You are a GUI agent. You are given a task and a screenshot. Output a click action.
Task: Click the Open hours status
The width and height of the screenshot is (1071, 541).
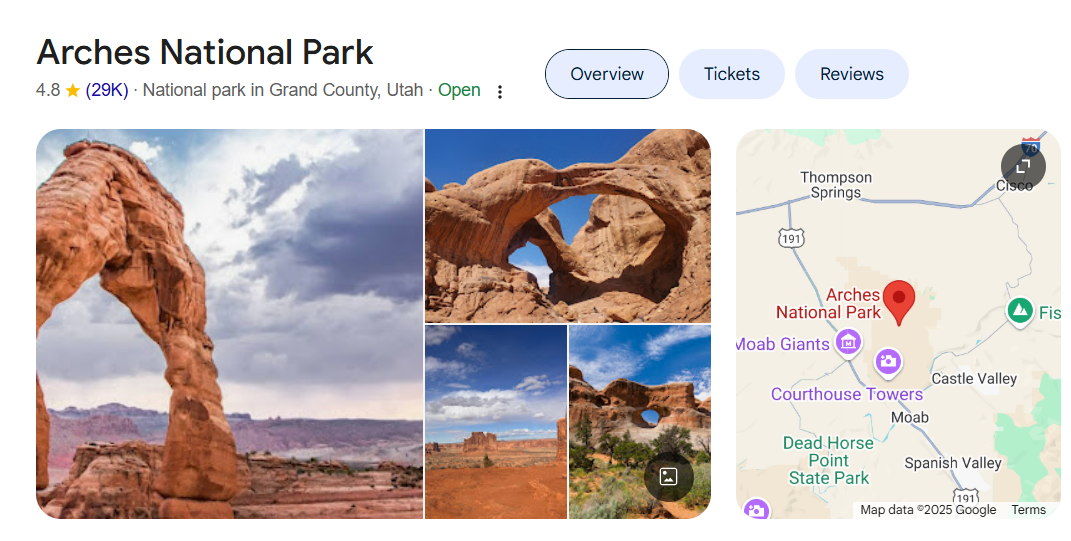pyautogui.click(x=459, y=90)
